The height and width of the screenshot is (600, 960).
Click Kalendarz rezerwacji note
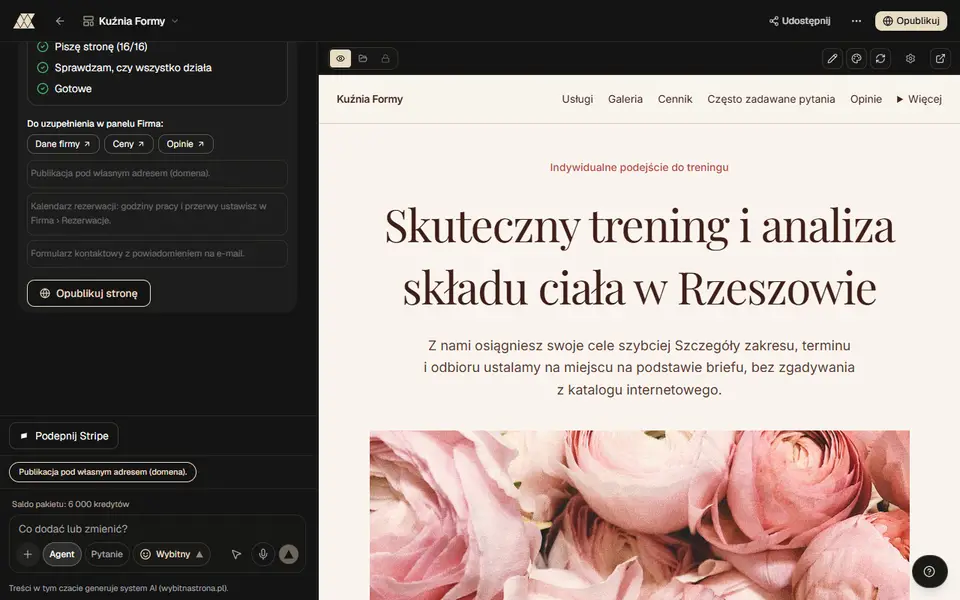coord(157,213)
